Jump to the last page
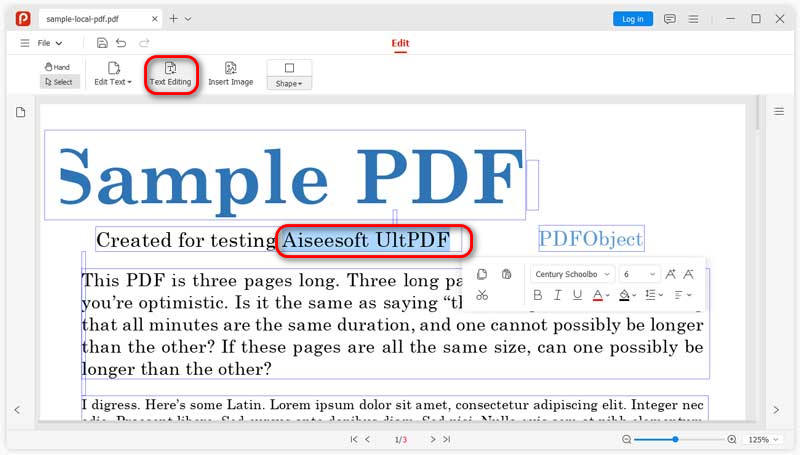The image size is (800, 455). (x=446, y=439)
